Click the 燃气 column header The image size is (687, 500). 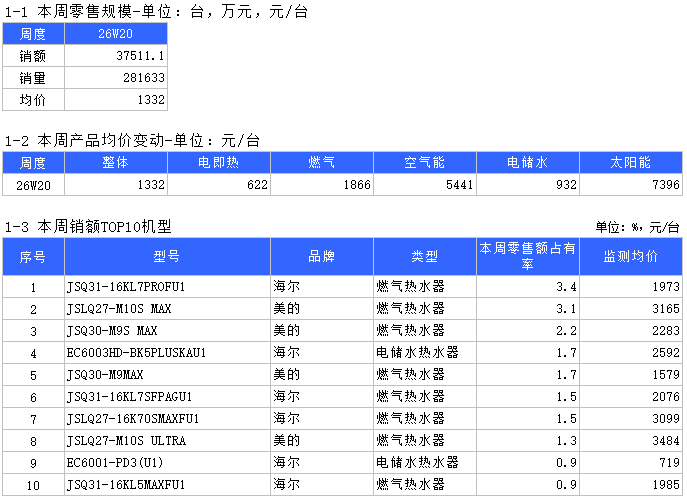(x=322, y=163)
